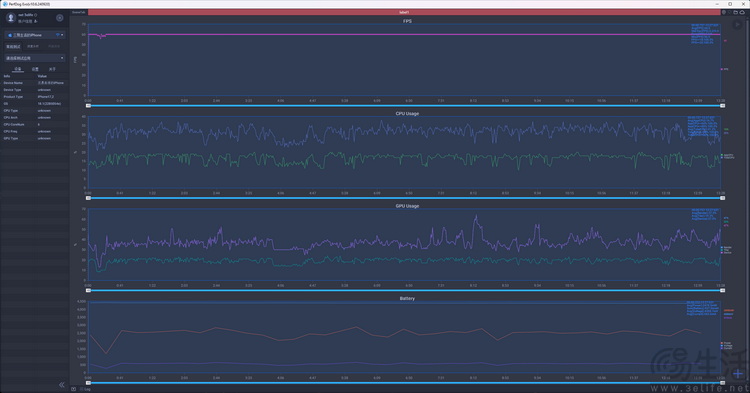Click the GPU Type info row
The width and height of the screenshot is (750, 393).
coord(34,138)
